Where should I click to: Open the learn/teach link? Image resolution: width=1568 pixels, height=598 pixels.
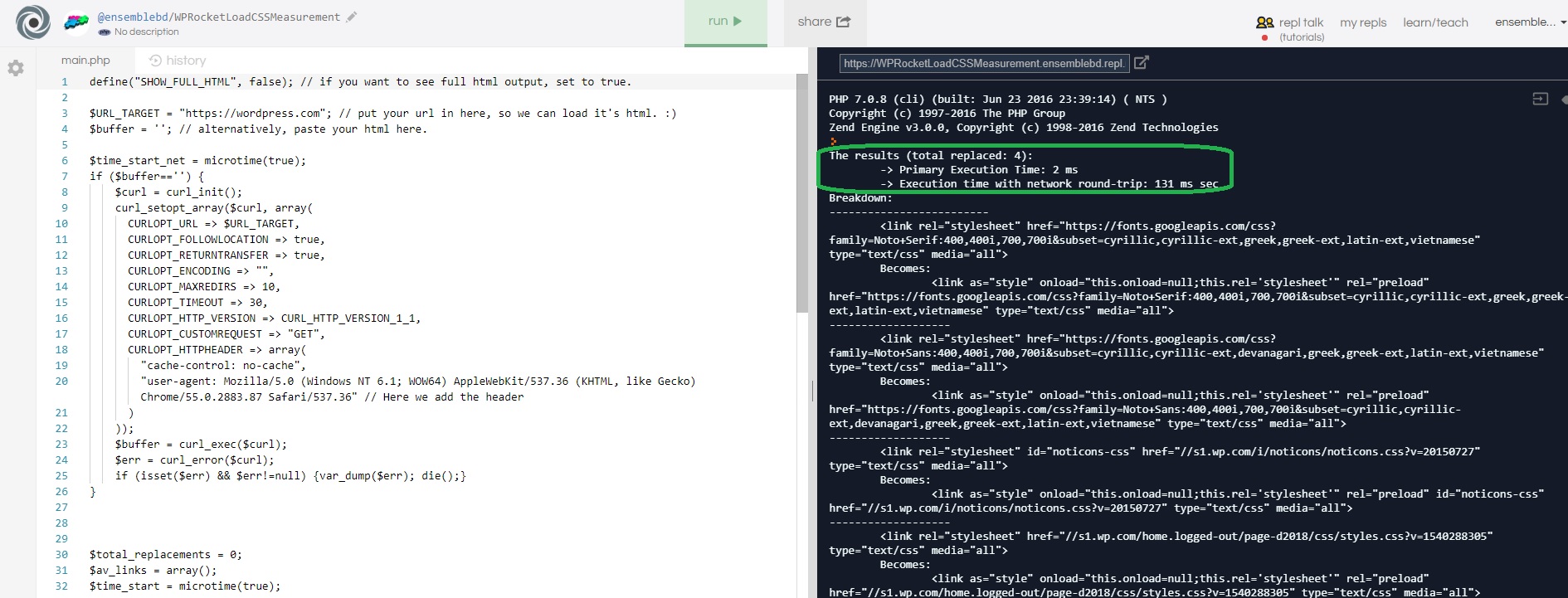[x=1435, y=22]
